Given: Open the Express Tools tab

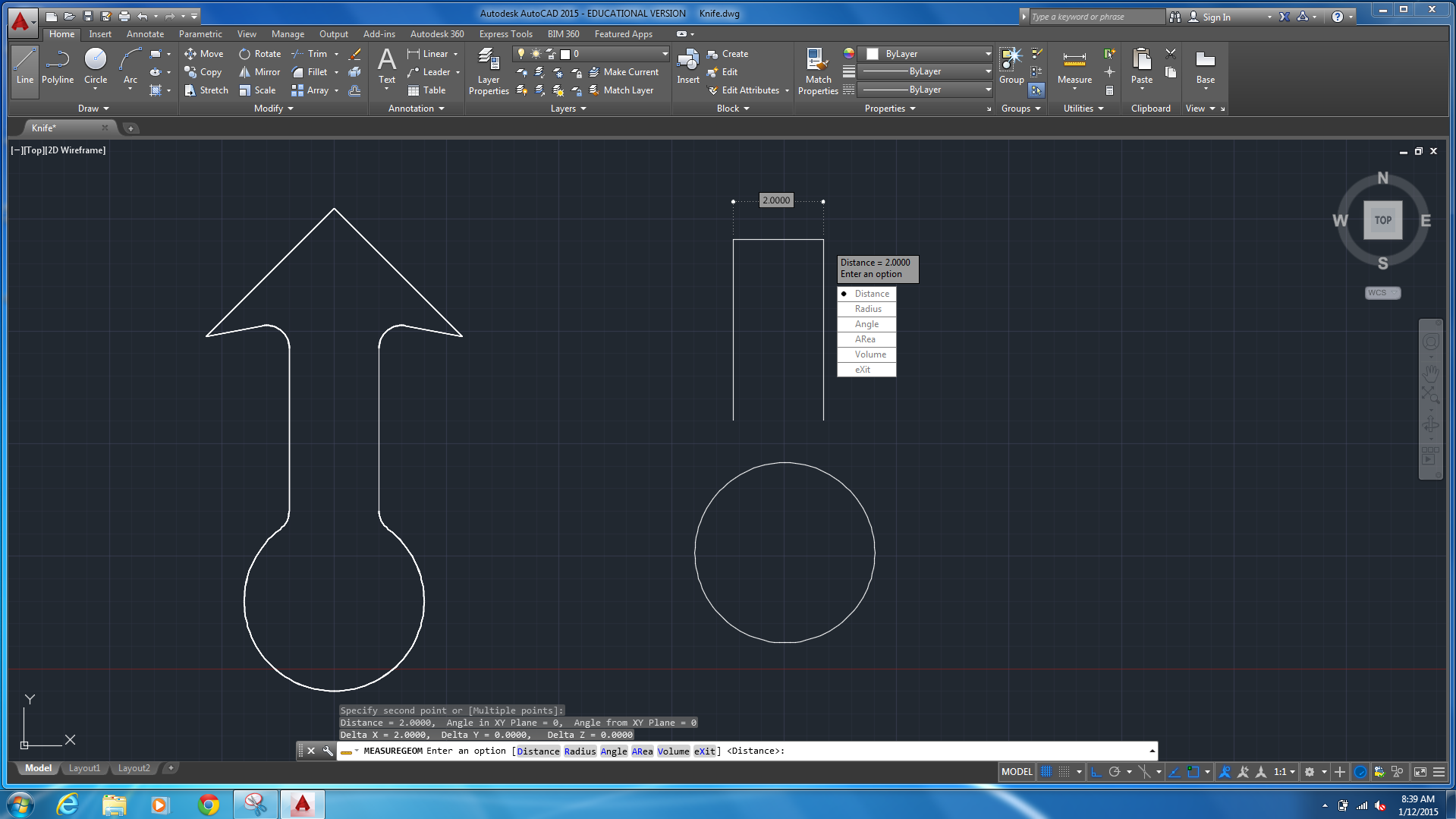Looking at the screenshot, I should [x=505, y=34].
